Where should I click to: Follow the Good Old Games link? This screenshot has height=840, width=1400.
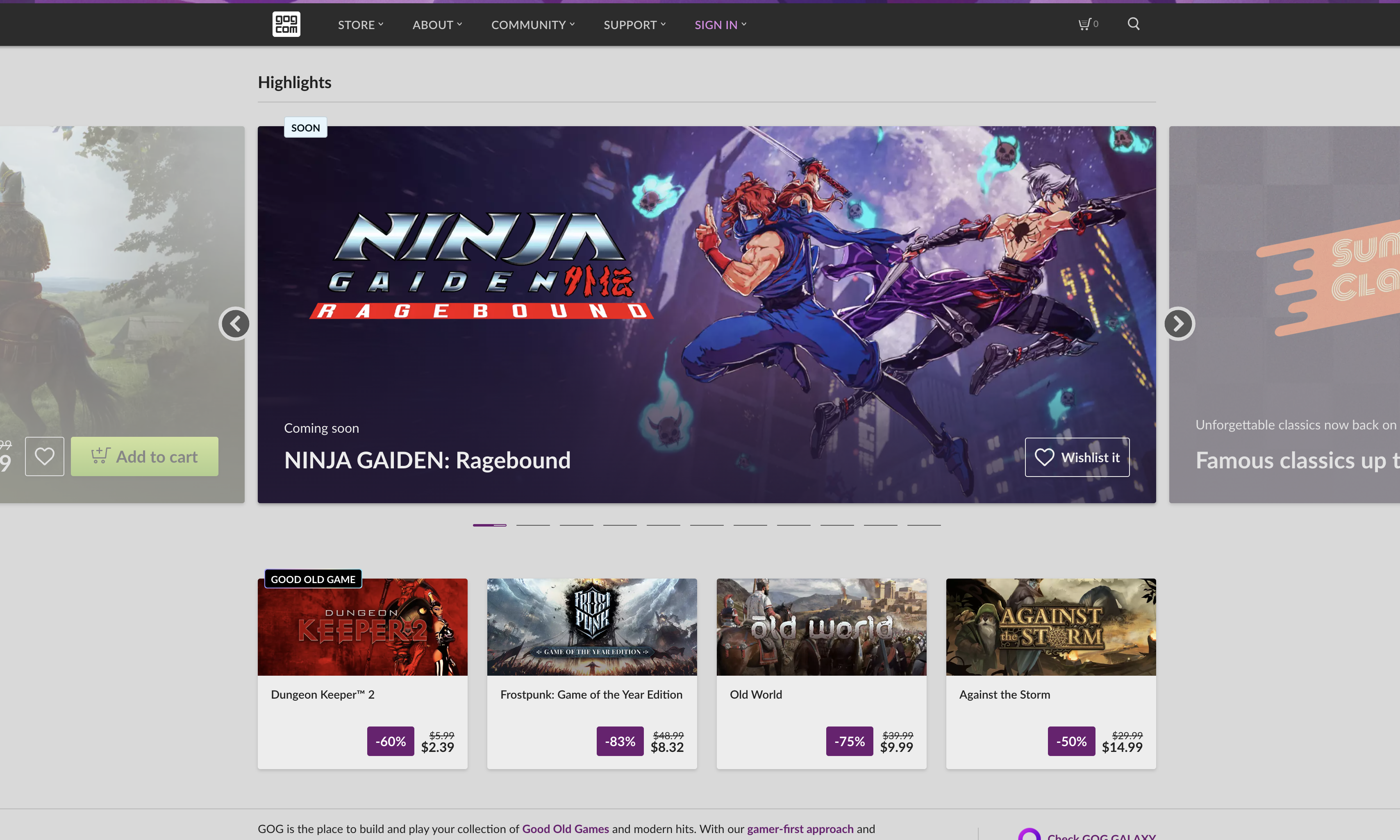[565, 829]
